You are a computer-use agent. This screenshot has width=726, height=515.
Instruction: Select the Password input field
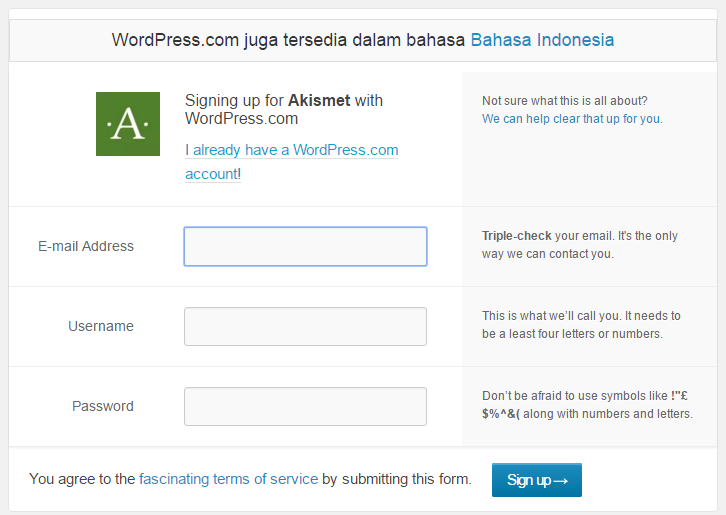point(305,406)
